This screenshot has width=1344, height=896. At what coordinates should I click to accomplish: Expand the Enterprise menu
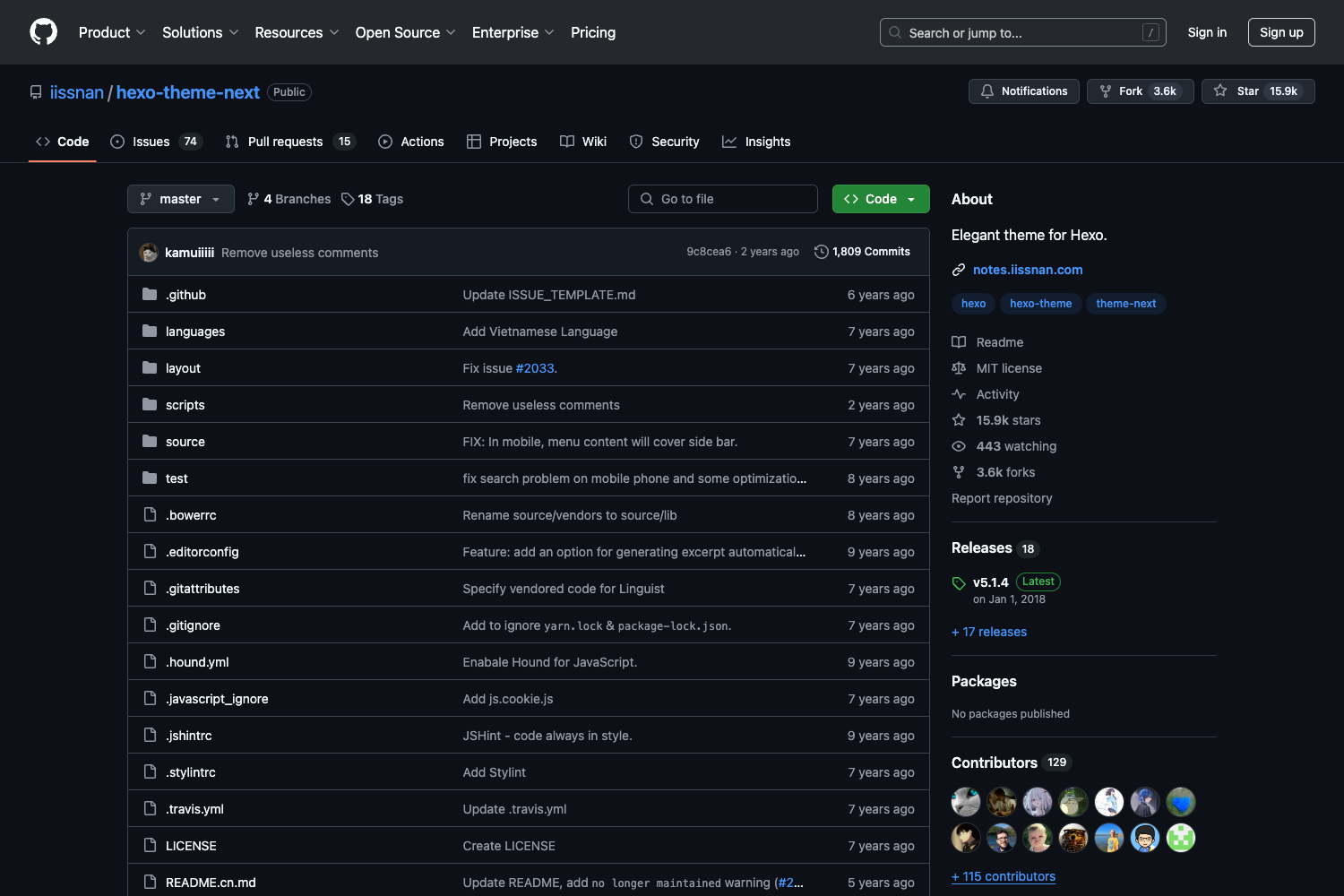click(513, 32)
